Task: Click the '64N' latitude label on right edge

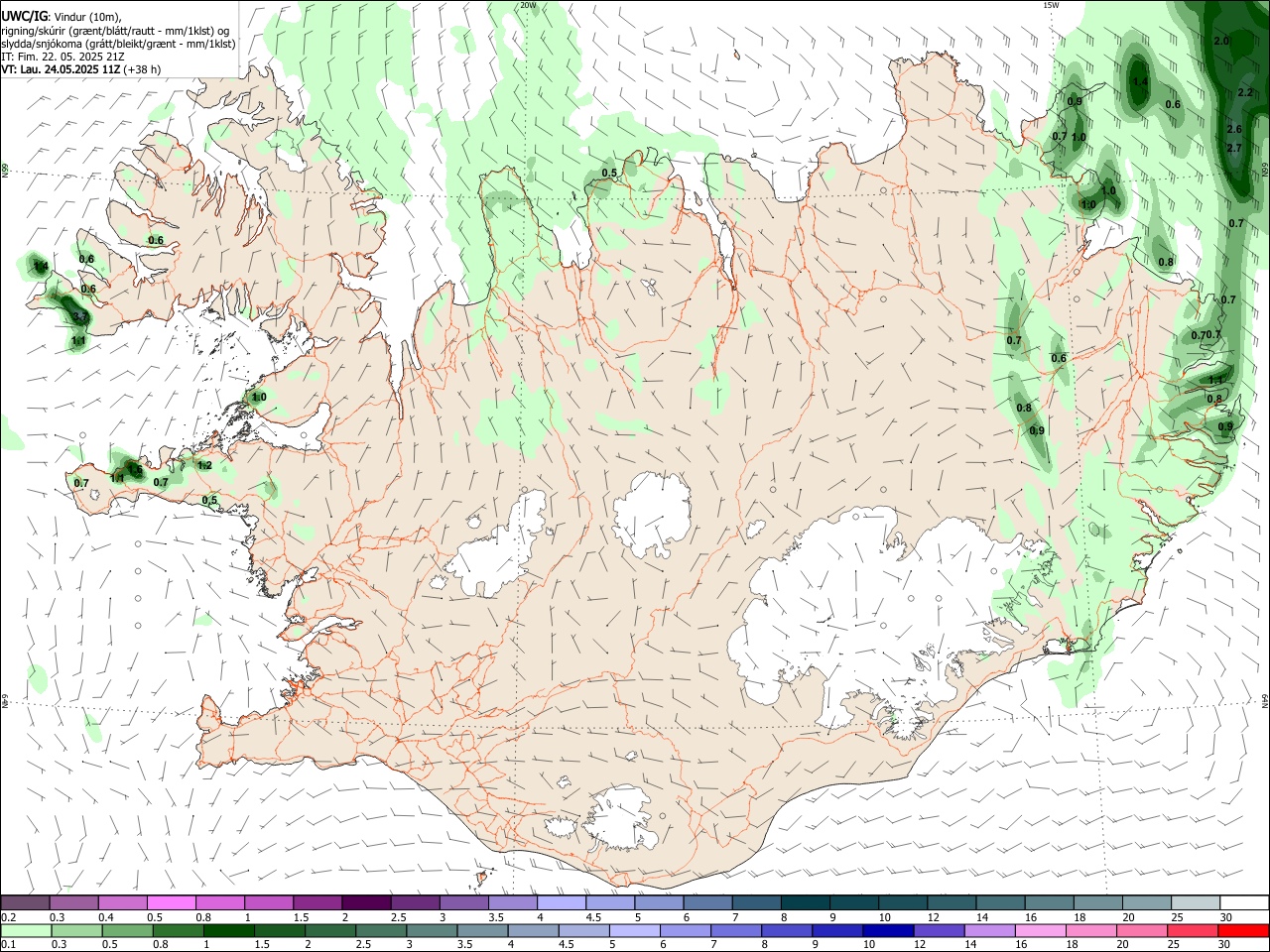Action: pos(1265,700)
